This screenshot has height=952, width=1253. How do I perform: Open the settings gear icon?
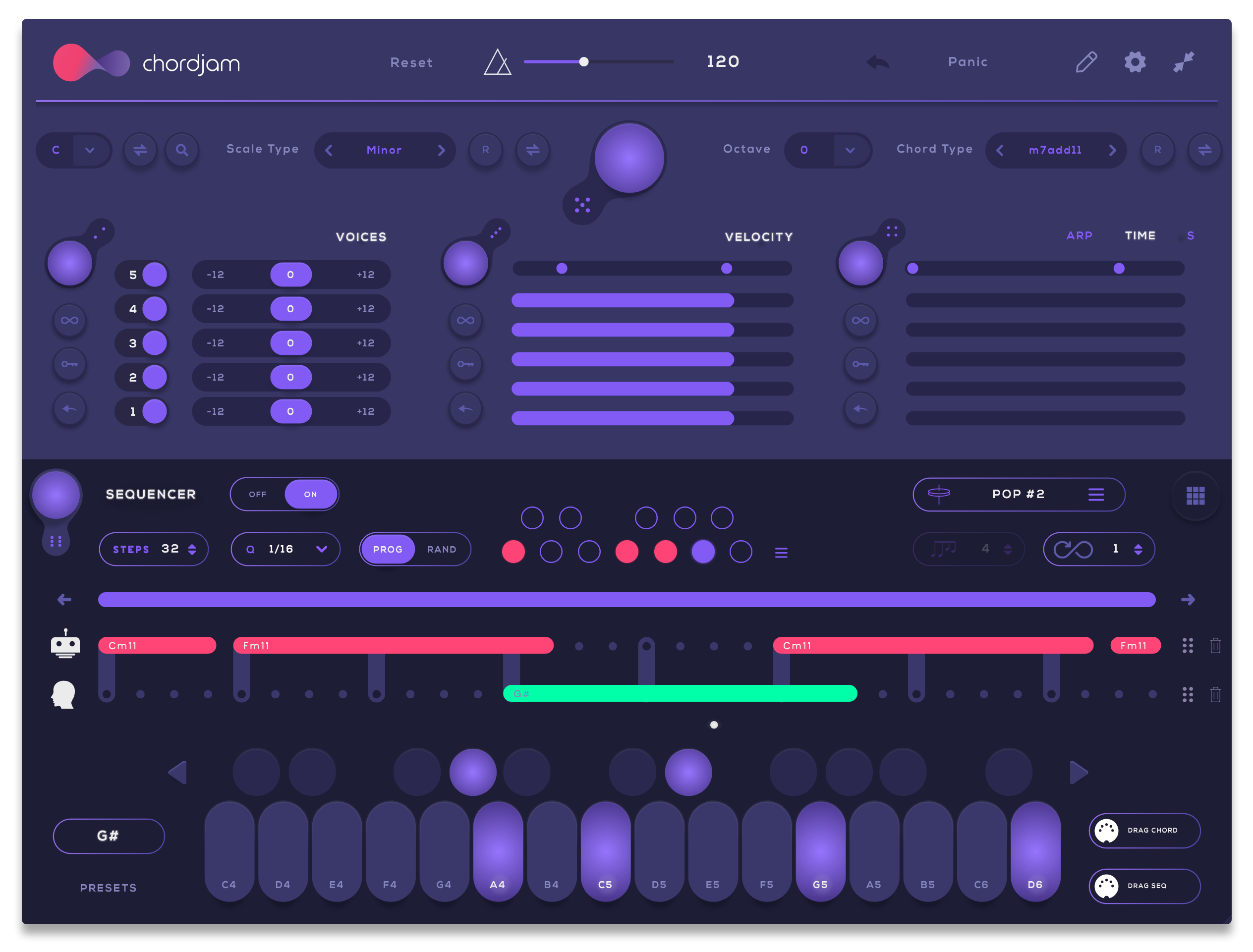(x=1134, y=62)
